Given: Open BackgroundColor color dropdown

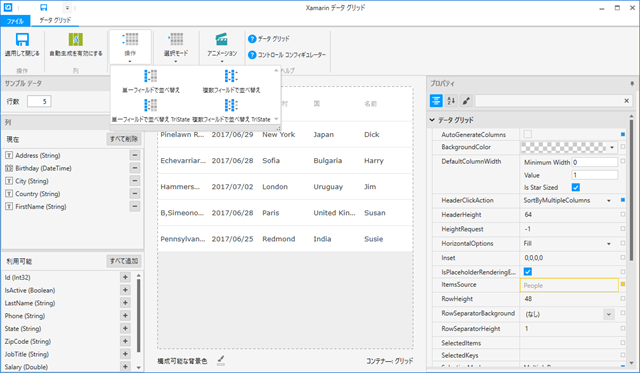Looking at the screenshot, I should coord(612,147).
